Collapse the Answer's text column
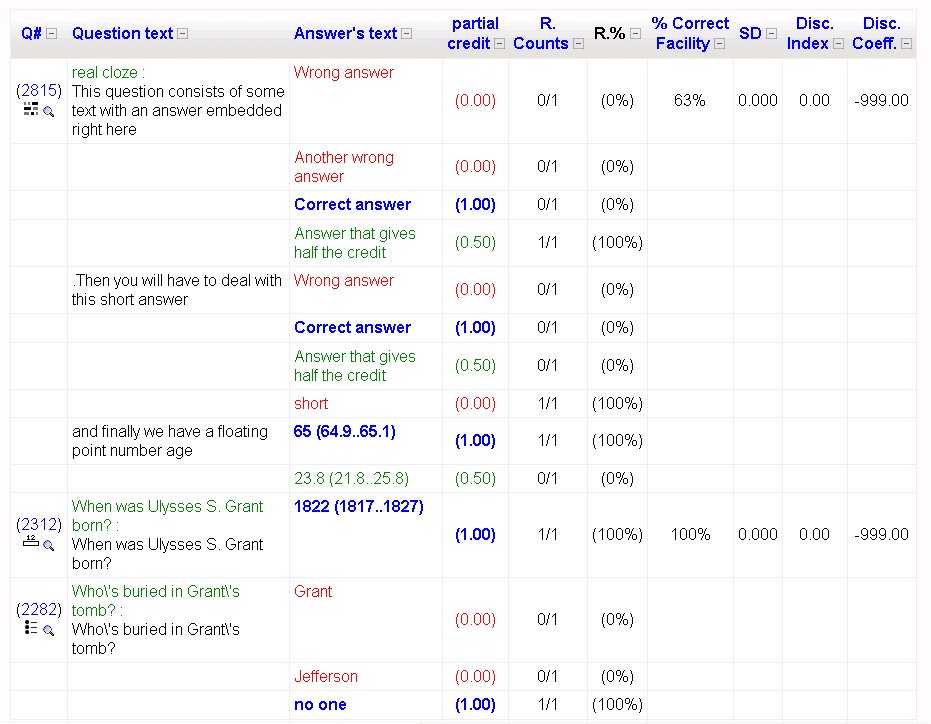 (x=406, y=34)
